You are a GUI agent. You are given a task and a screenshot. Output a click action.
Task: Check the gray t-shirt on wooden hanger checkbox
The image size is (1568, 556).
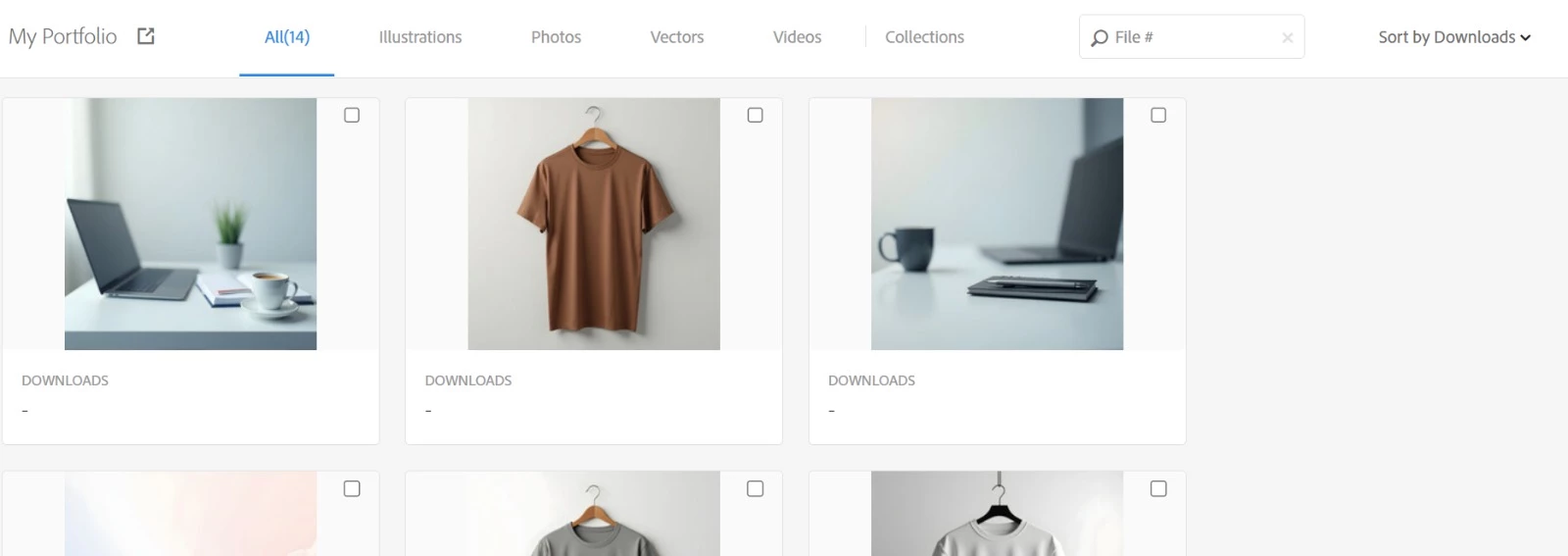(755, 488)
